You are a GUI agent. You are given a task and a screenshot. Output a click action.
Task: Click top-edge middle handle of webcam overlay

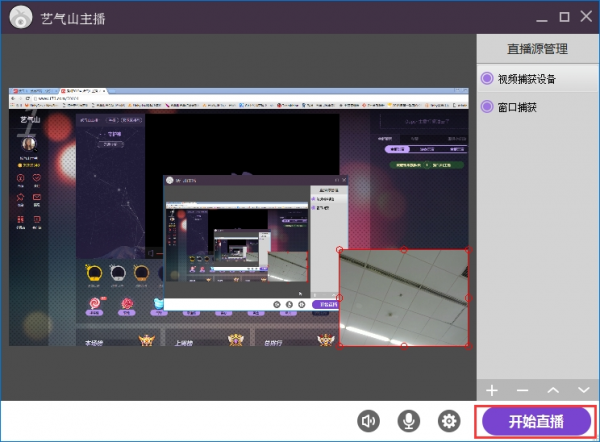click(404, 250)
